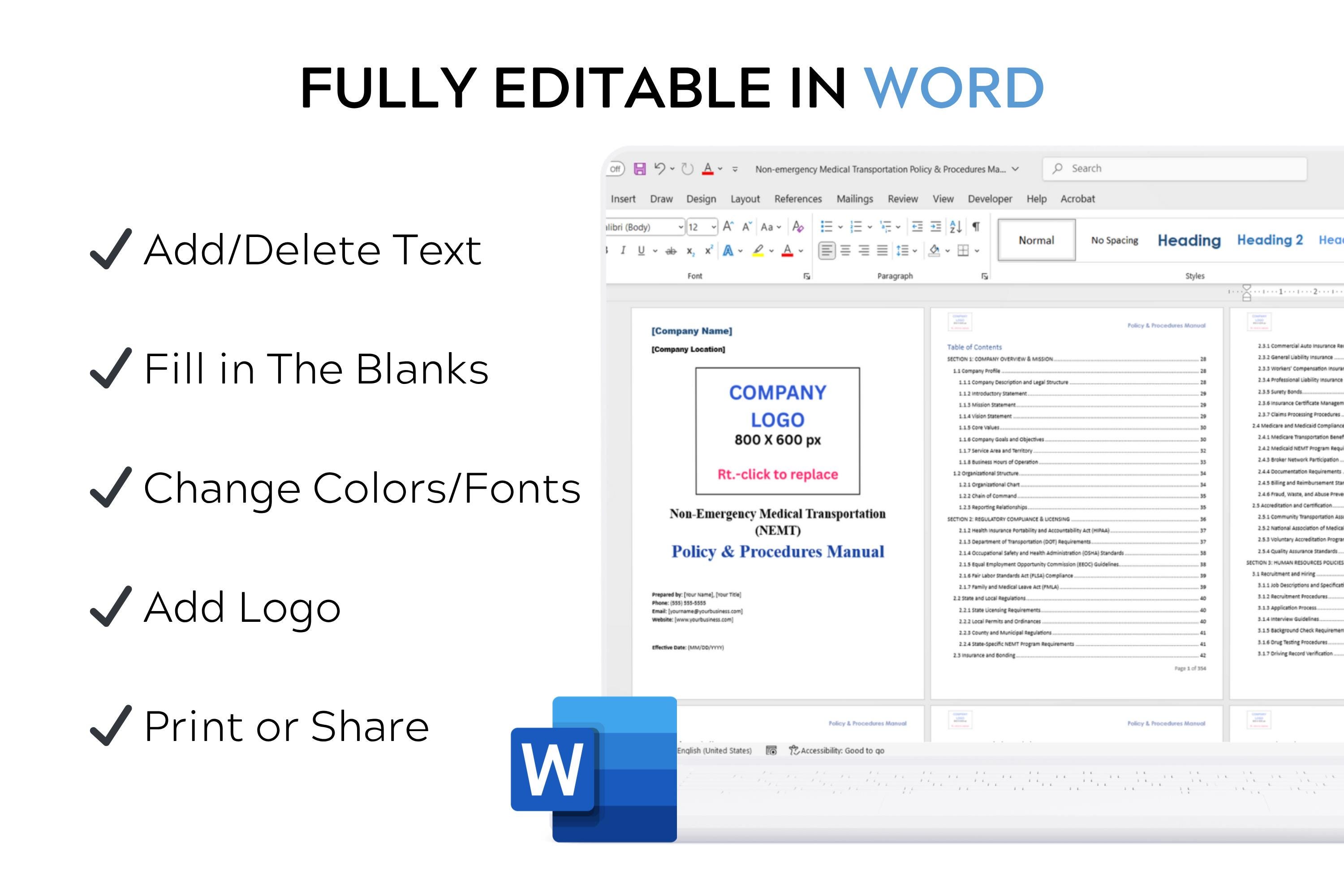1344x896 pixels.
Task: Switch to the Design tab
Action: pyautogui.click(x=701, y=199)
